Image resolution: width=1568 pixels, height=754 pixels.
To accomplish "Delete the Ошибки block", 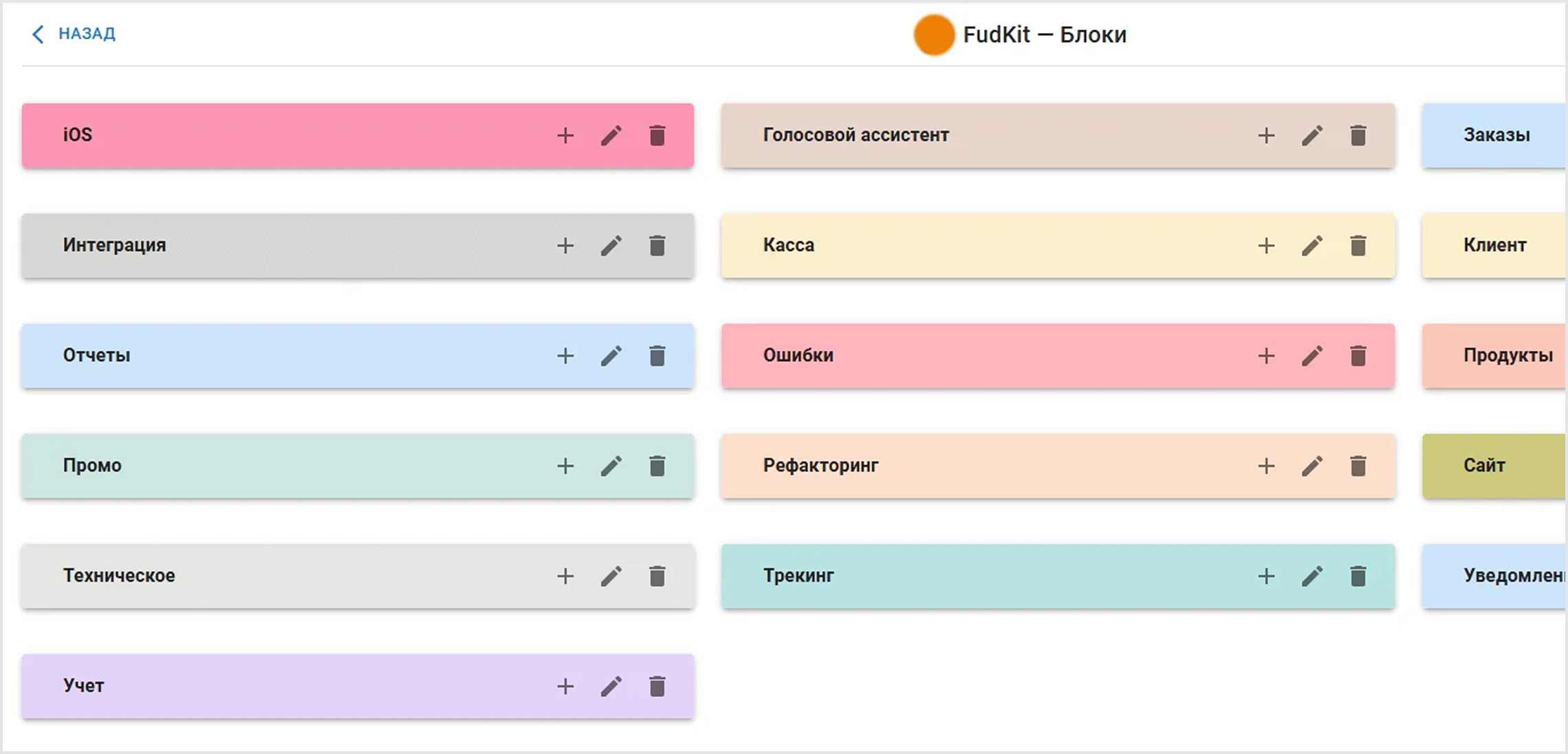I will click(1358, 356).
